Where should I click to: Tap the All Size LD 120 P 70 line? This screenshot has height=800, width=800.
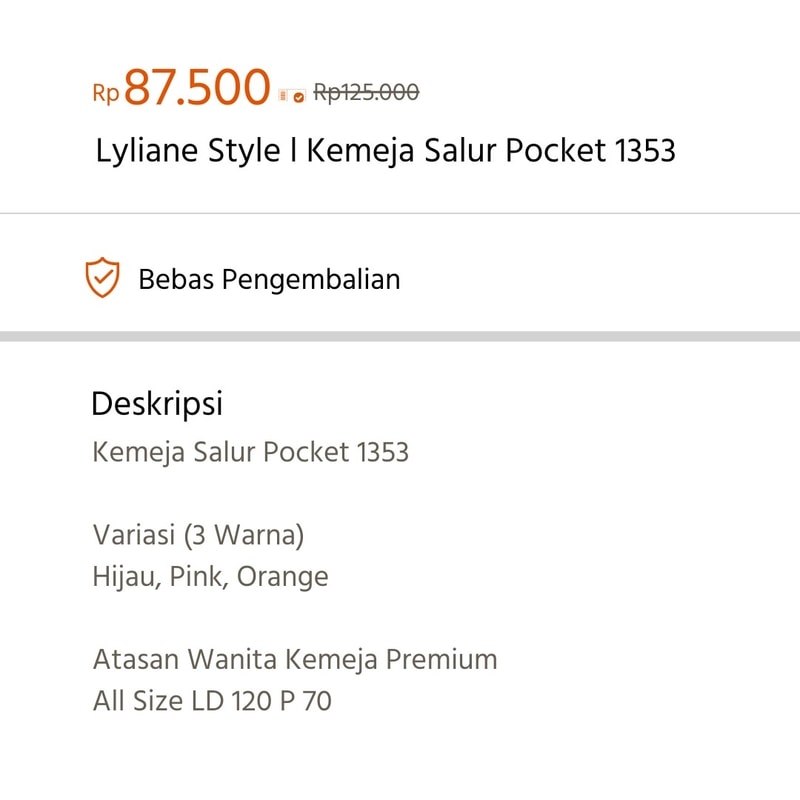tap(212, 701)
